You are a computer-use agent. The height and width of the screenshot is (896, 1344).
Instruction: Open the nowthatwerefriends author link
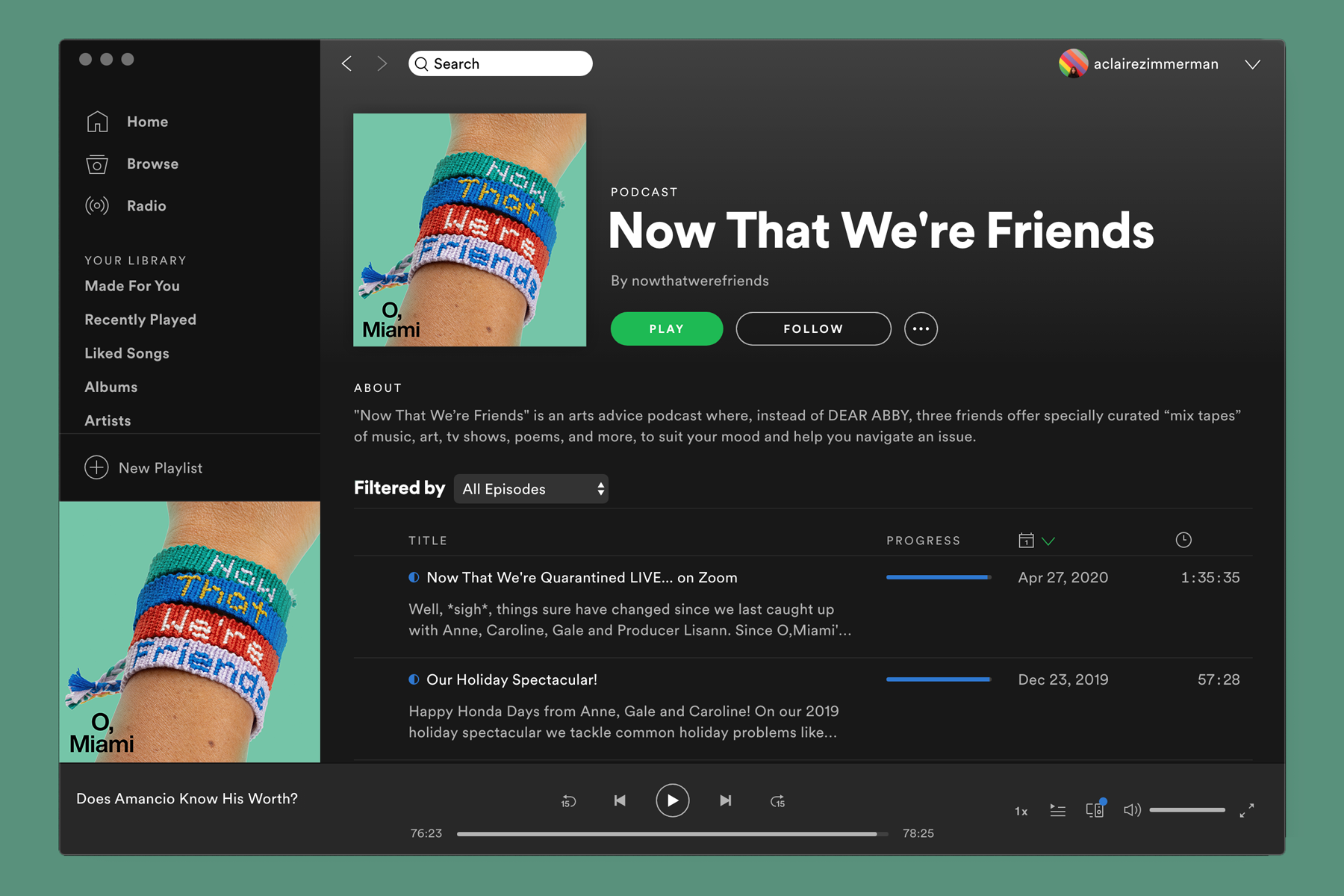click(700, 281)
